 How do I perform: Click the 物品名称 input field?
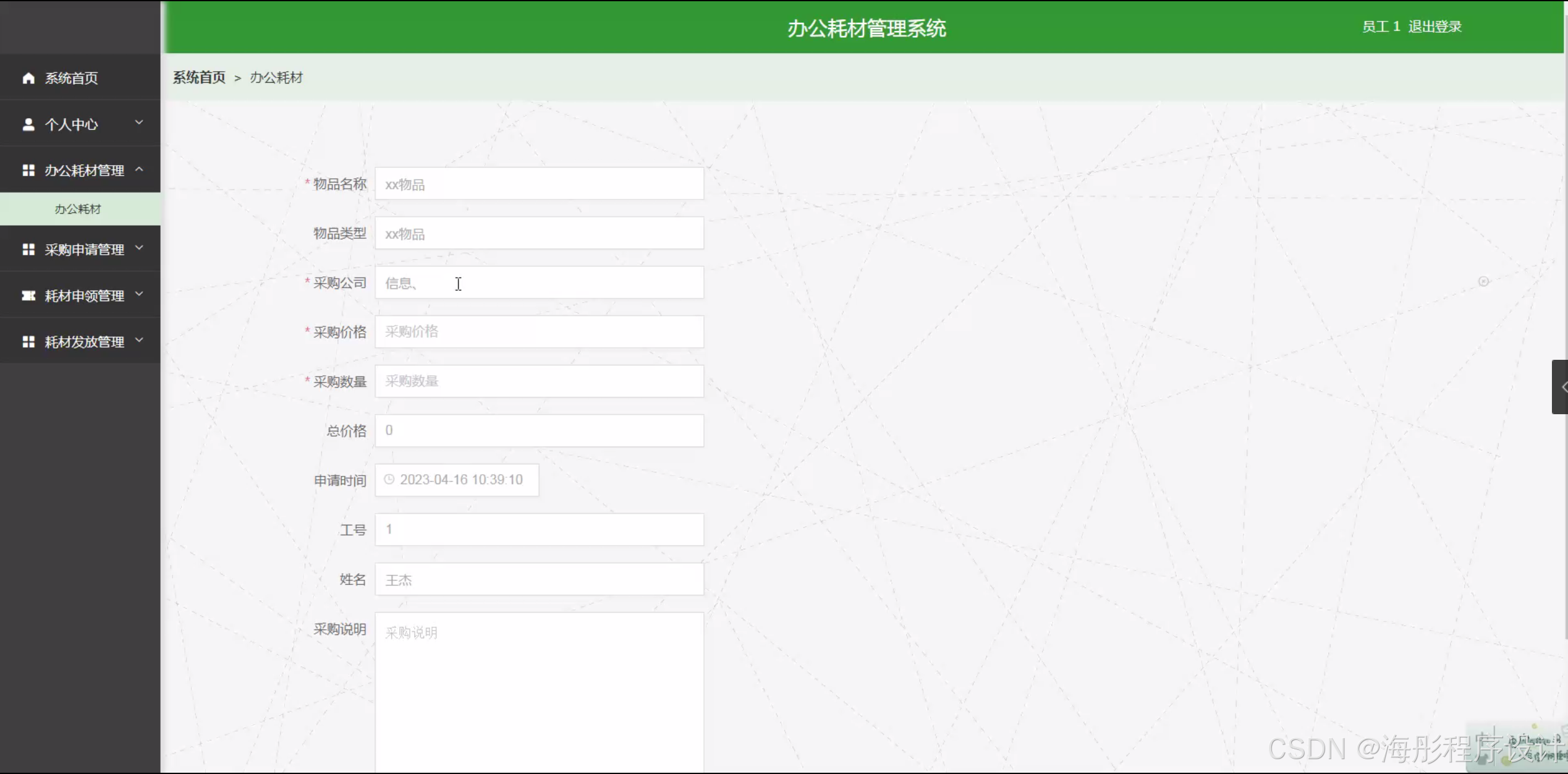coord(539,184)
